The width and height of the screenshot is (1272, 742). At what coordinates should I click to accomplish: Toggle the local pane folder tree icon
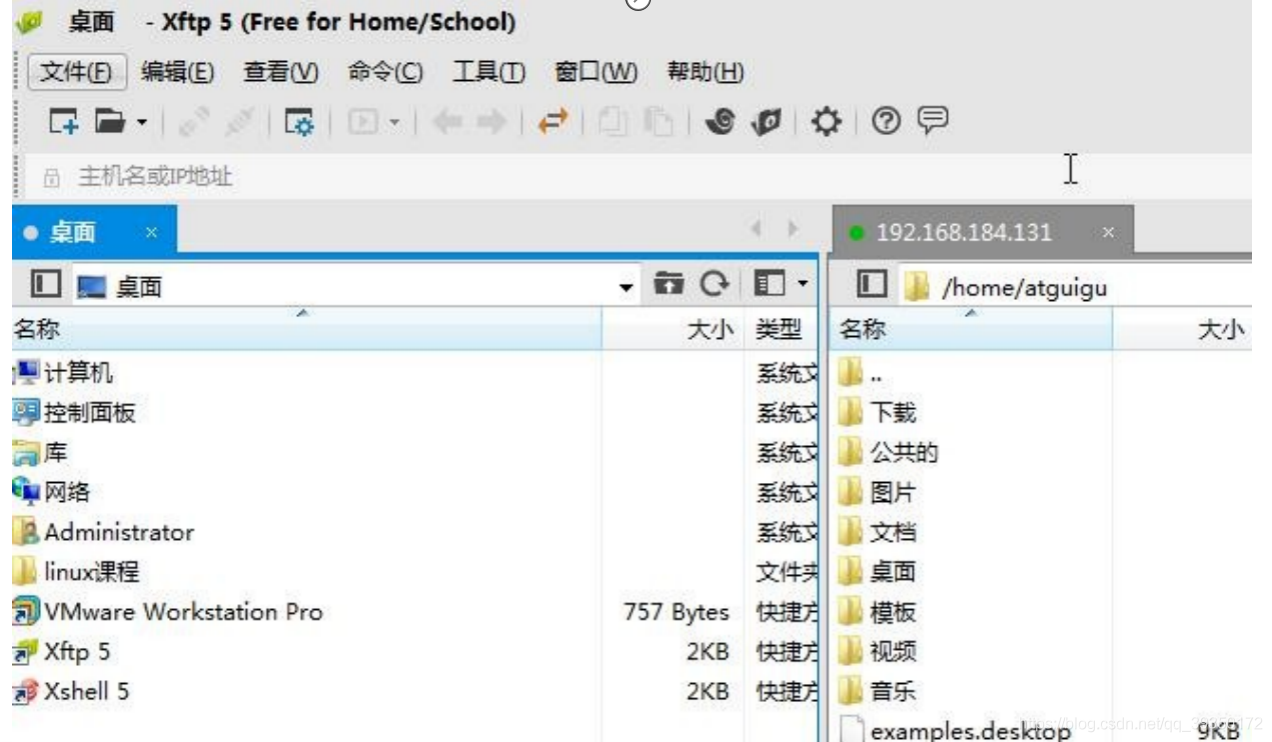[x=46, y=285]
